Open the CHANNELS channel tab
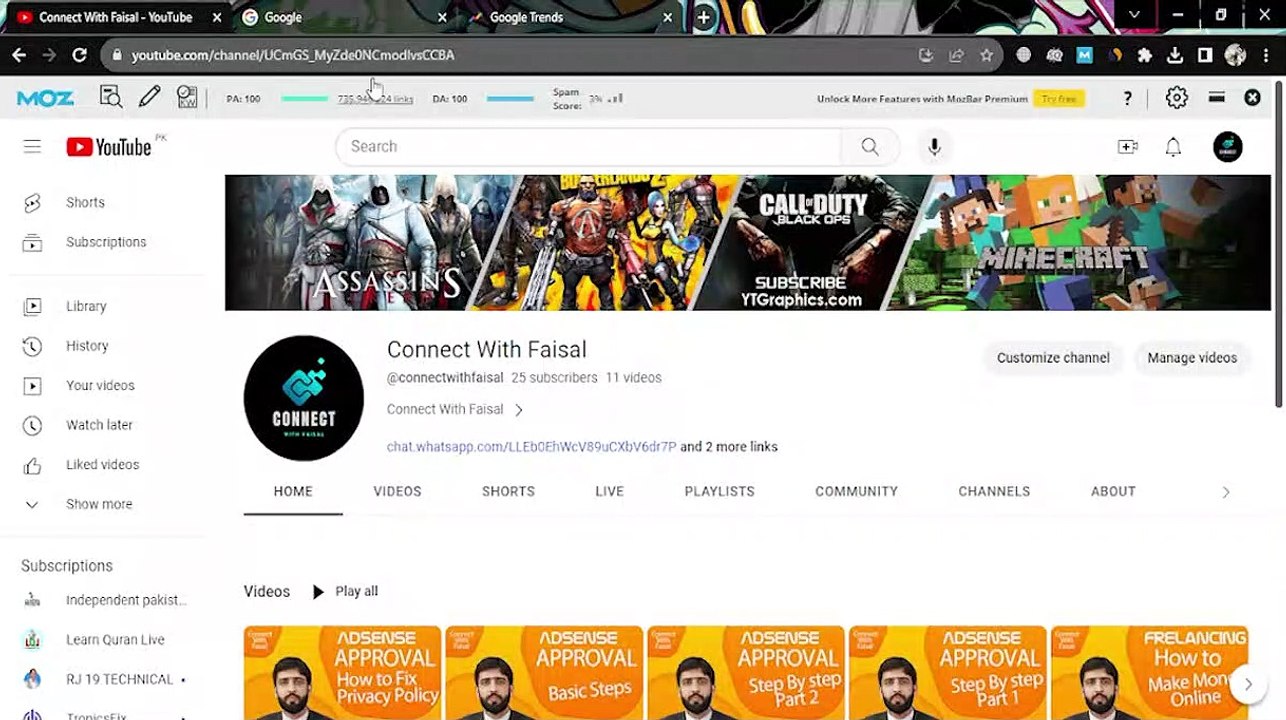Screen dimensions: 1286x720 click(994, 491)
